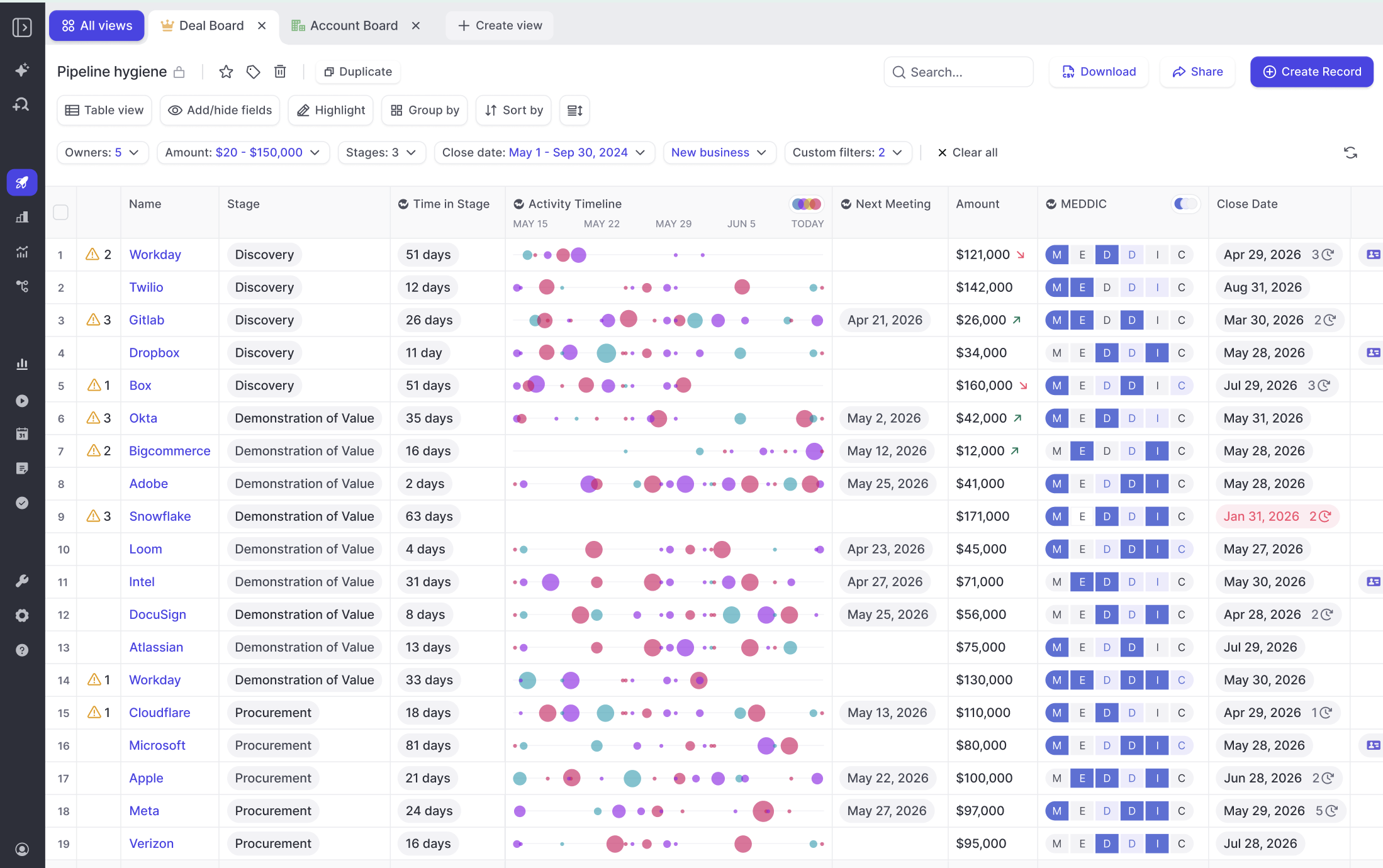
Task: Open the Sort by menu
Action: pos(514,111)
